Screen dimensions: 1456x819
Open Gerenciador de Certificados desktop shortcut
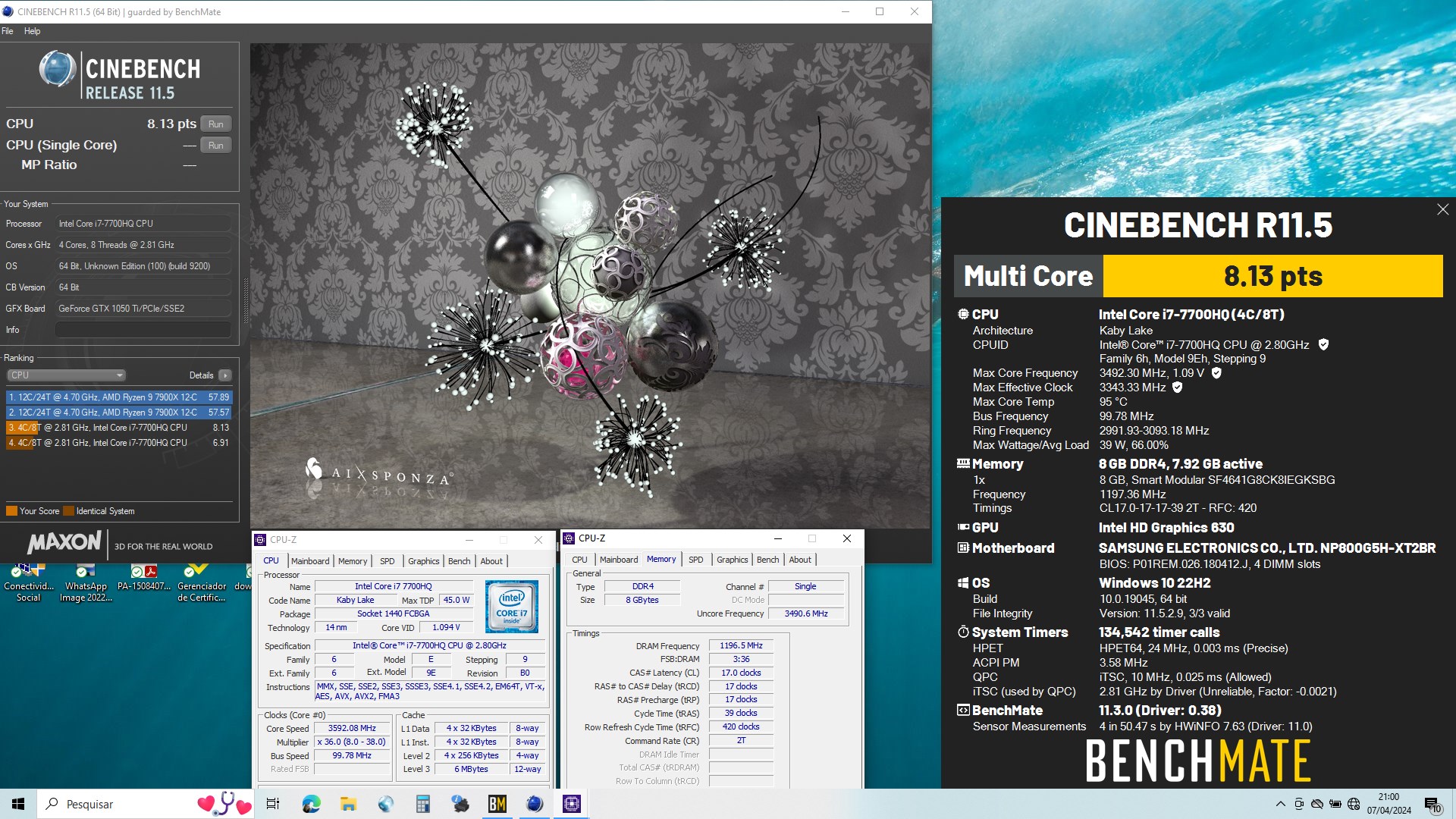[x=202, y=582]
